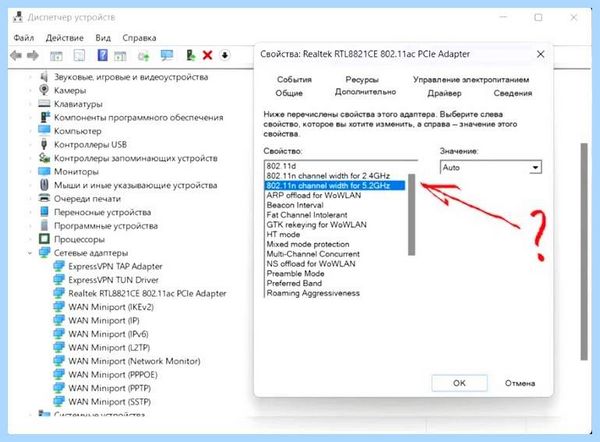Expand the USB controllers category
This screenshot has height=442, width=600.
[30, 145]
